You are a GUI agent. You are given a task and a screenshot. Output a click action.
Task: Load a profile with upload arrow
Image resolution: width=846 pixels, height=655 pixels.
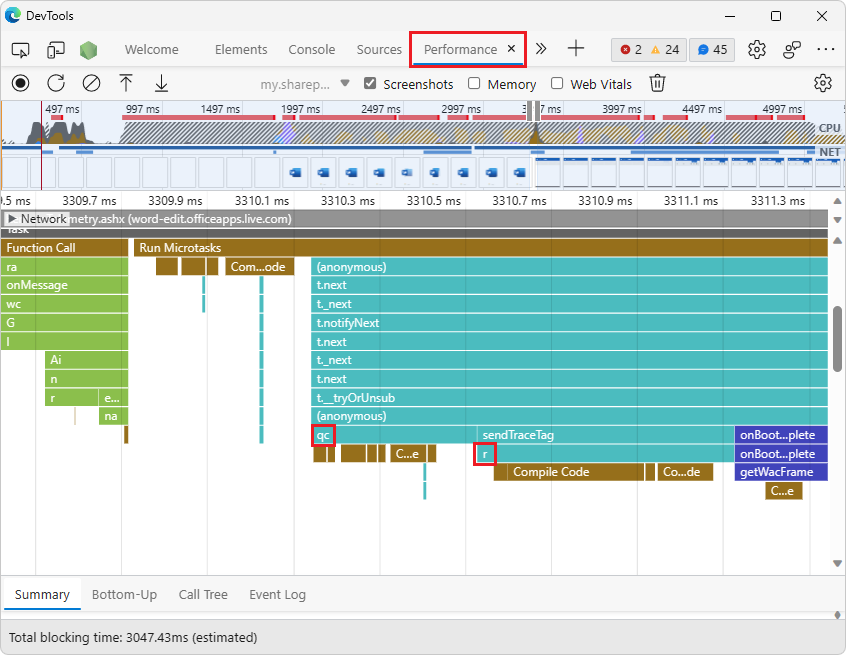(x=126, y=84)
